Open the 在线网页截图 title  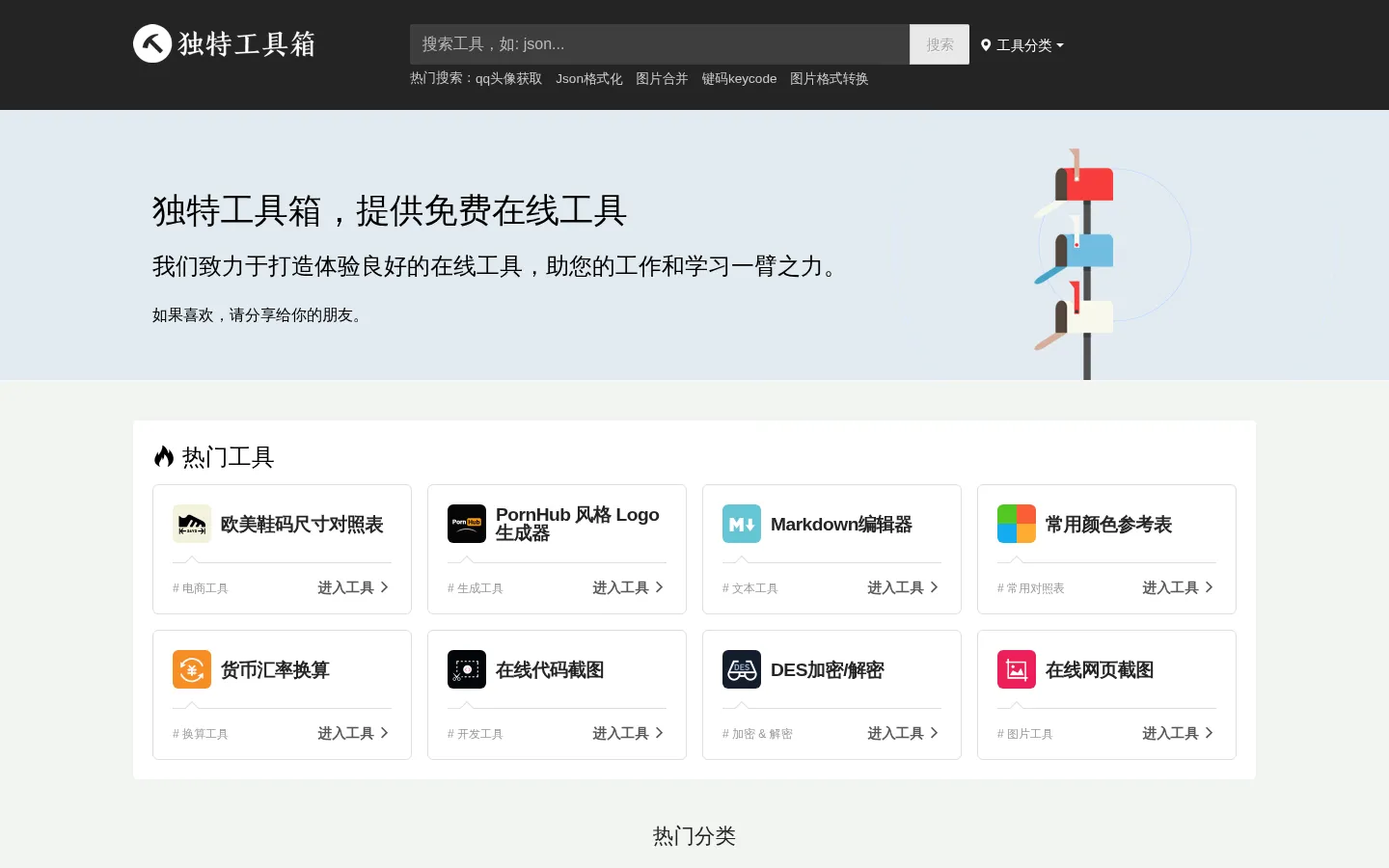pyautogui.click(x=1100, y=670)
